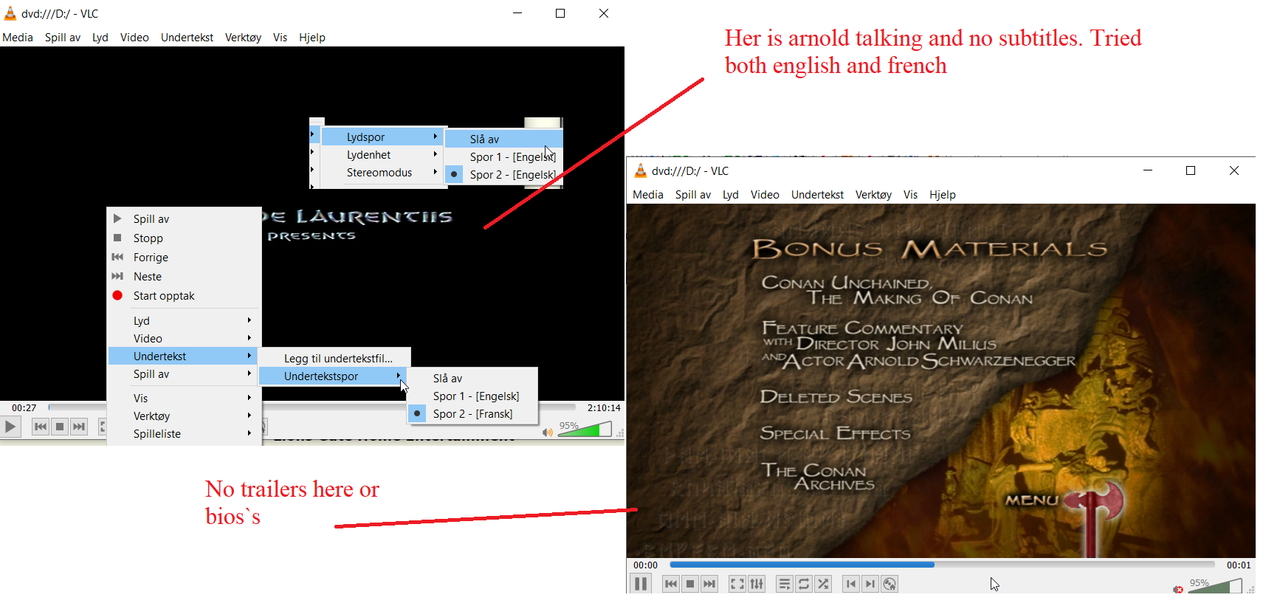Open Lyd menu in left VLC menubar
Image resolution: width=1280 pixels, height=603 pixels.
[100, 37]
